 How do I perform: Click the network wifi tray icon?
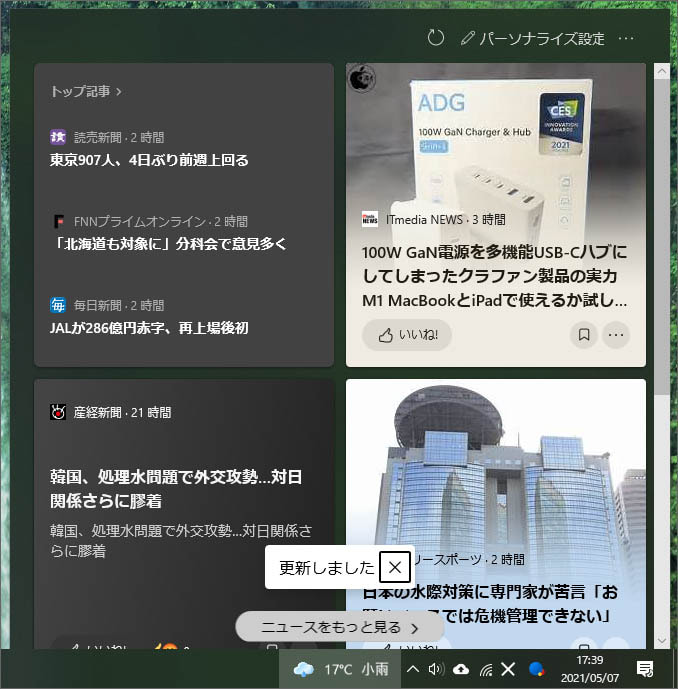pyautogui.click(x=486, y=670)
